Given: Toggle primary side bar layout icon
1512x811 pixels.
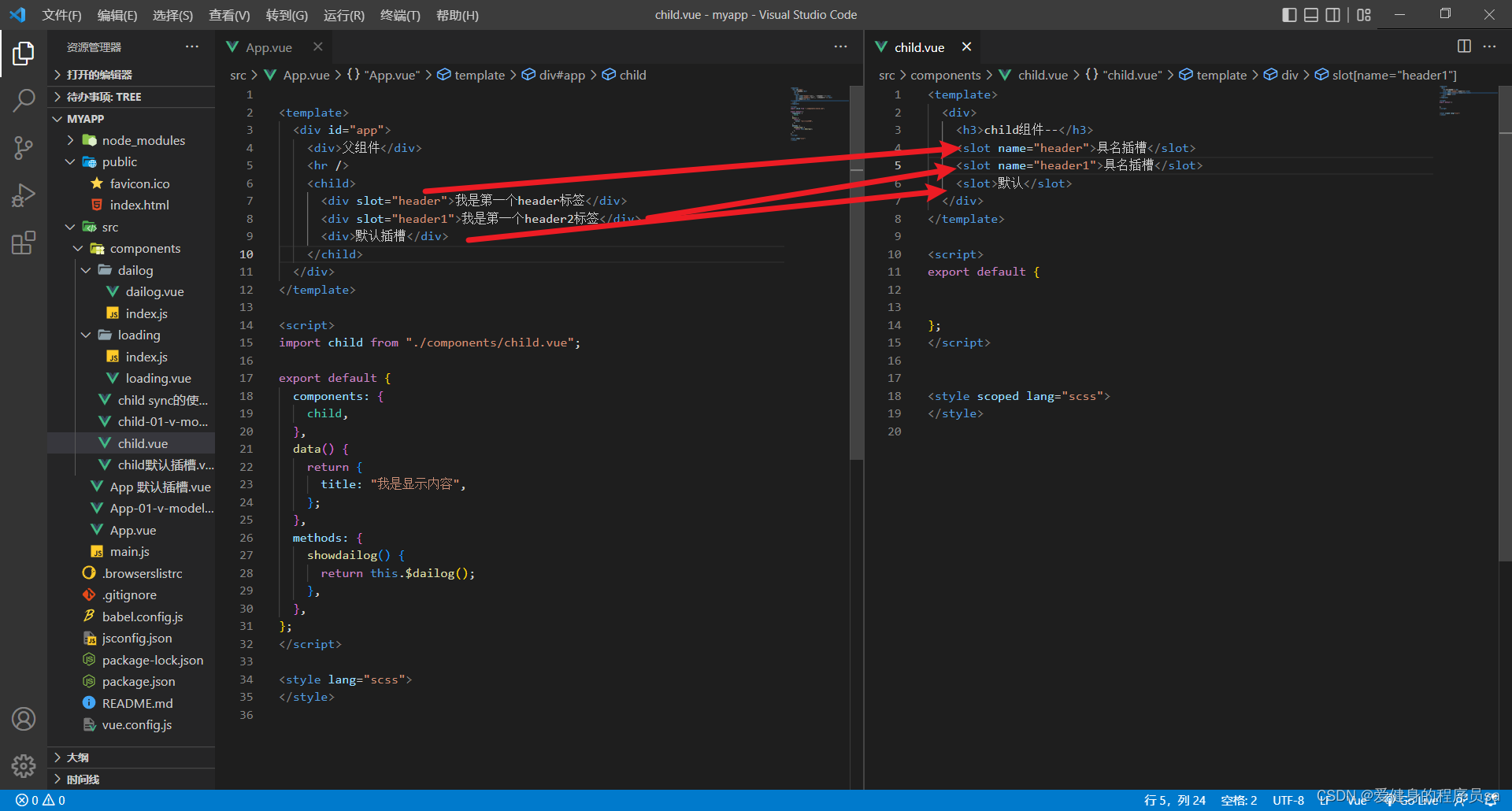Looking at the screenshot, I should tap(1289, 15).
